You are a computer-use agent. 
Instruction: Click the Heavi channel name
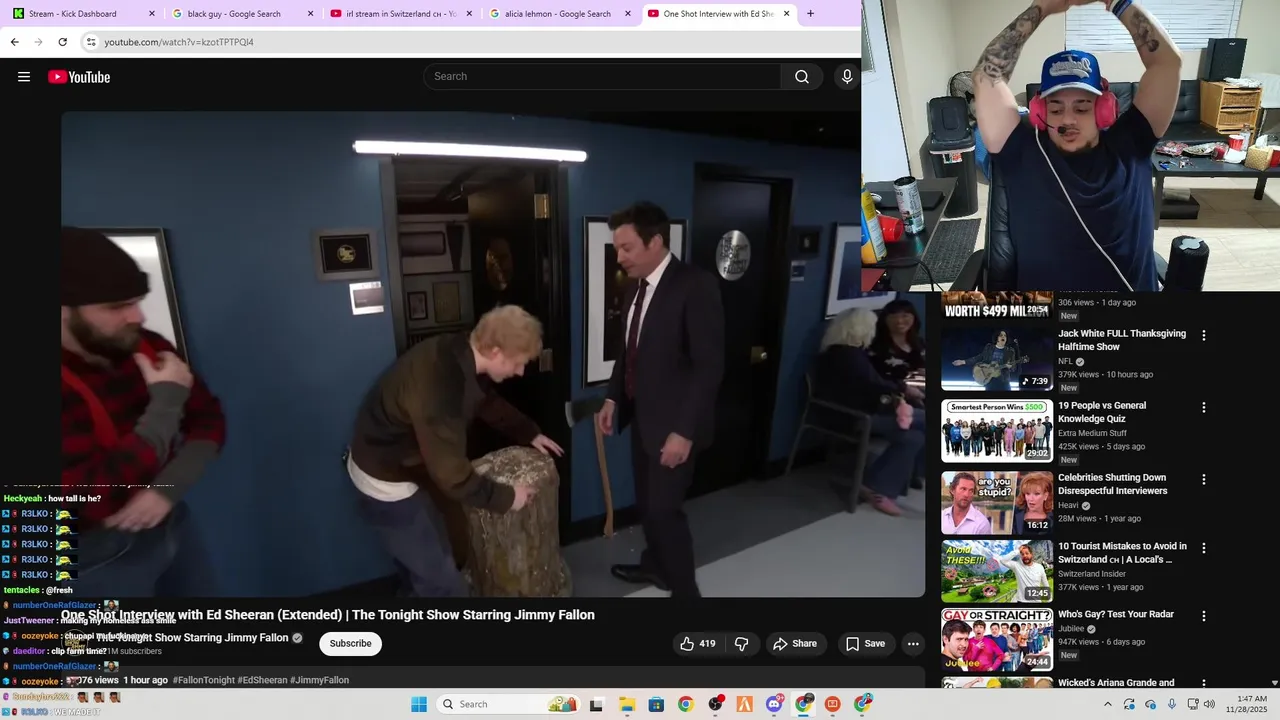point(1069,506)
